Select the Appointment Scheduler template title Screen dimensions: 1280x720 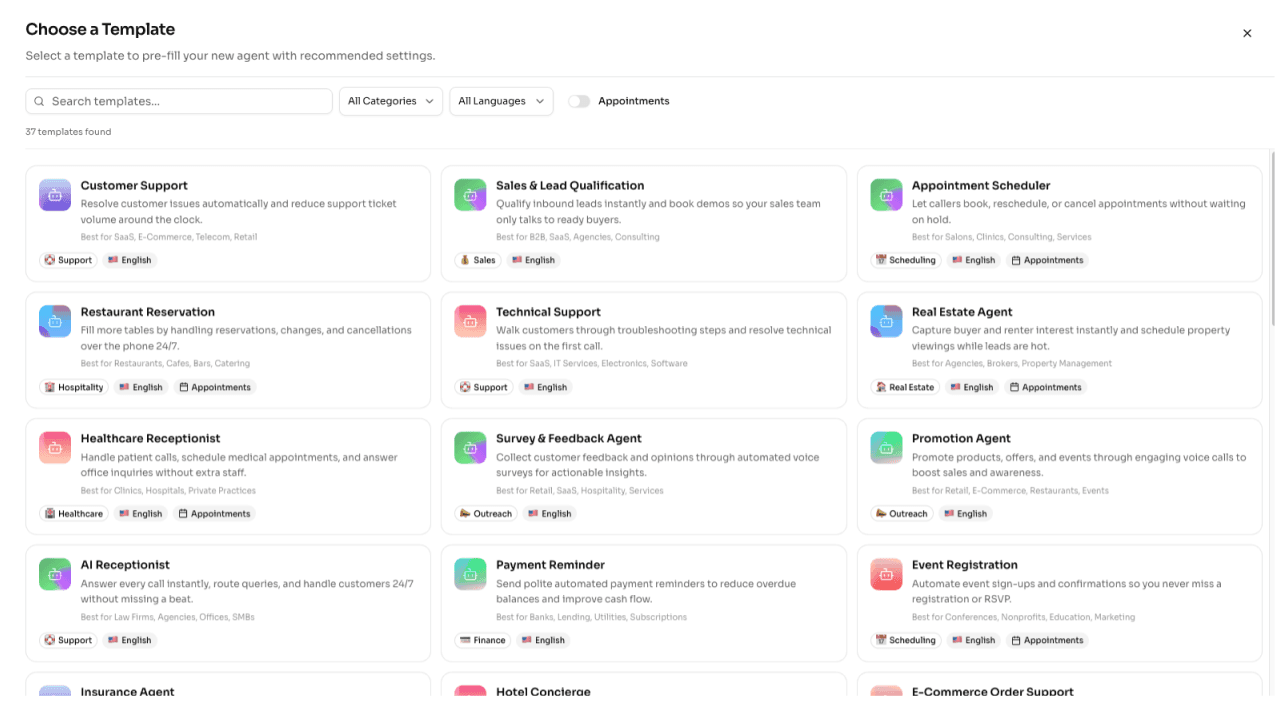click(981, 185)
